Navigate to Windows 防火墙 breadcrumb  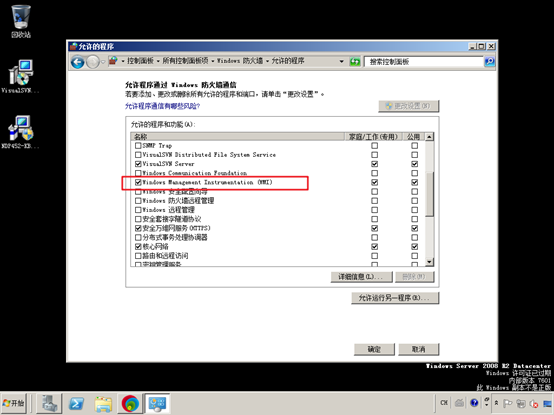point(240,61)
